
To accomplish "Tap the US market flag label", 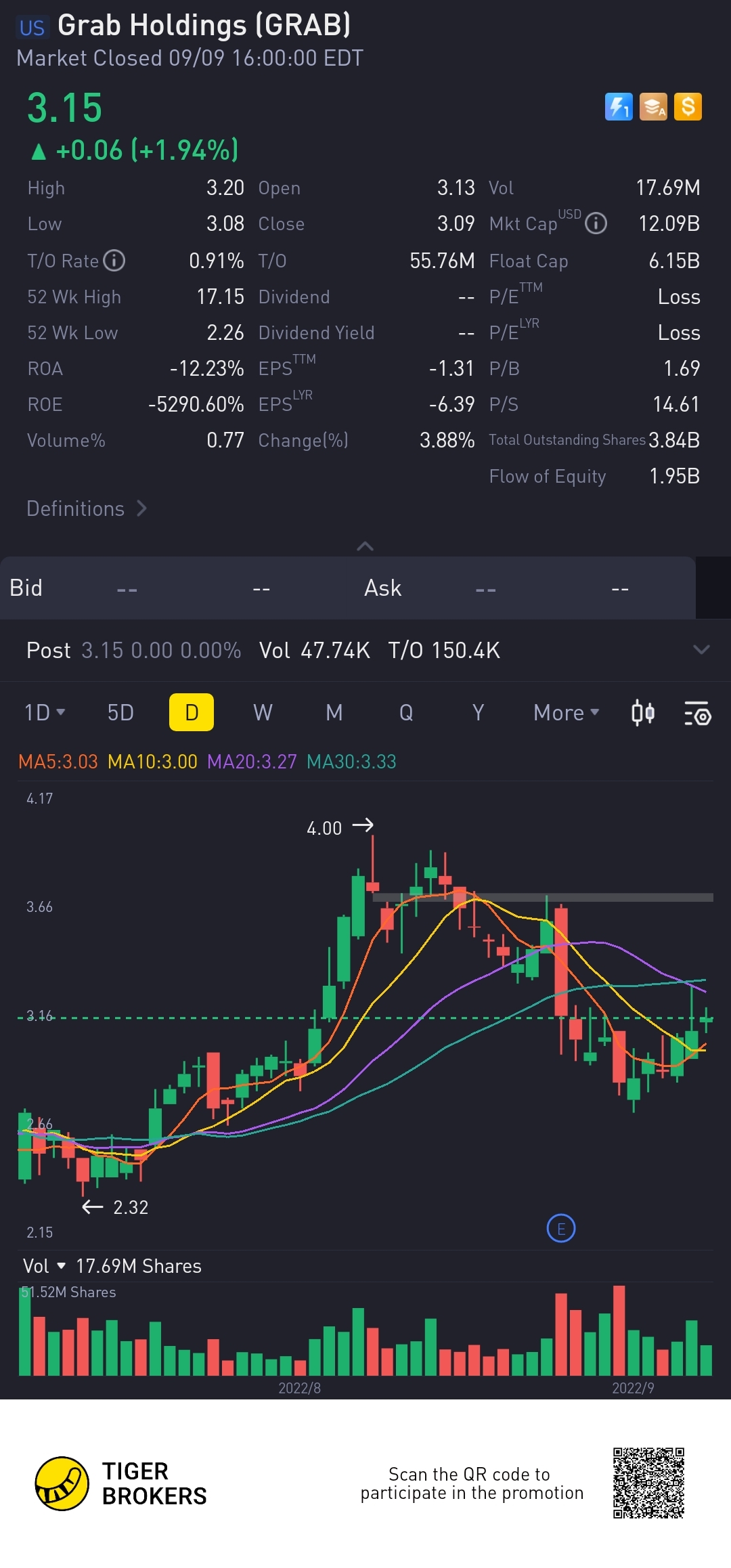I will click(x=32, y=27).
